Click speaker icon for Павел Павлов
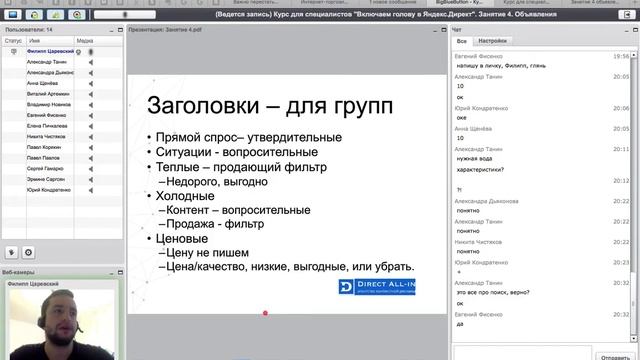 coord(91,158)
